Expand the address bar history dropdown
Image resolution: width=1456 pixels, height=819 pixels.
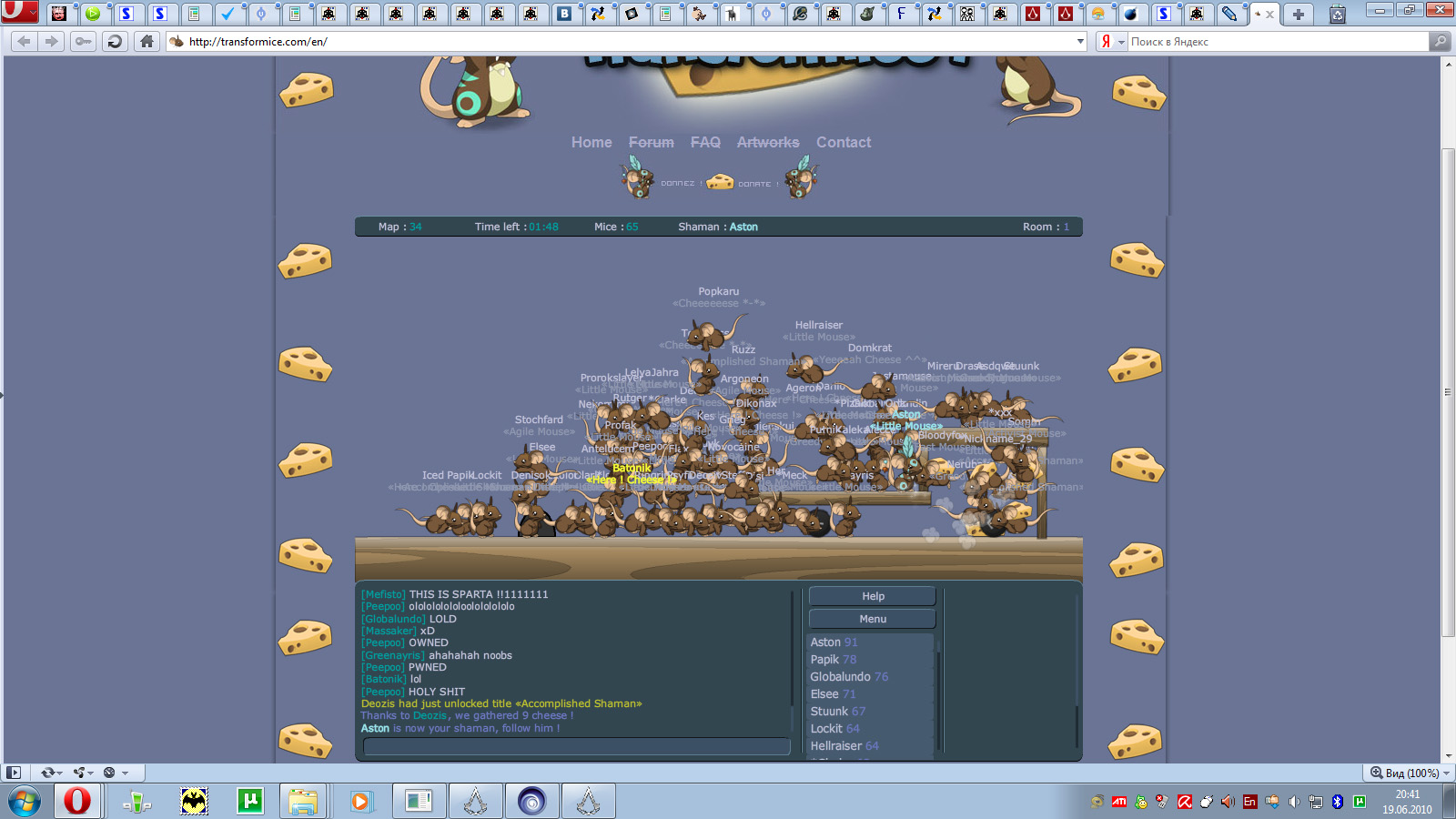1080,41
